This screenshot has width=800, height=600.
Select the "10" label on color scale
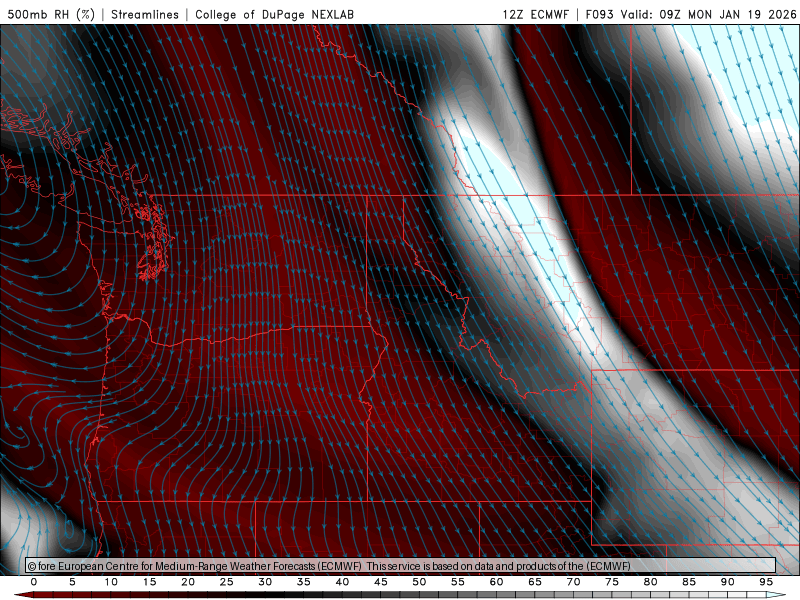click(x=111, y=582)
